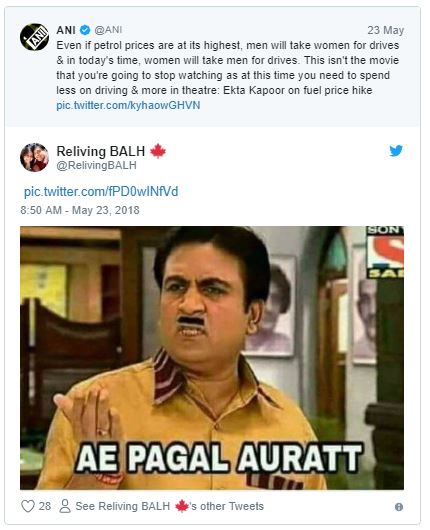430x530 pixels.
Task: Open the Twitter bird logo icon
Action: [x=396, y=151]
